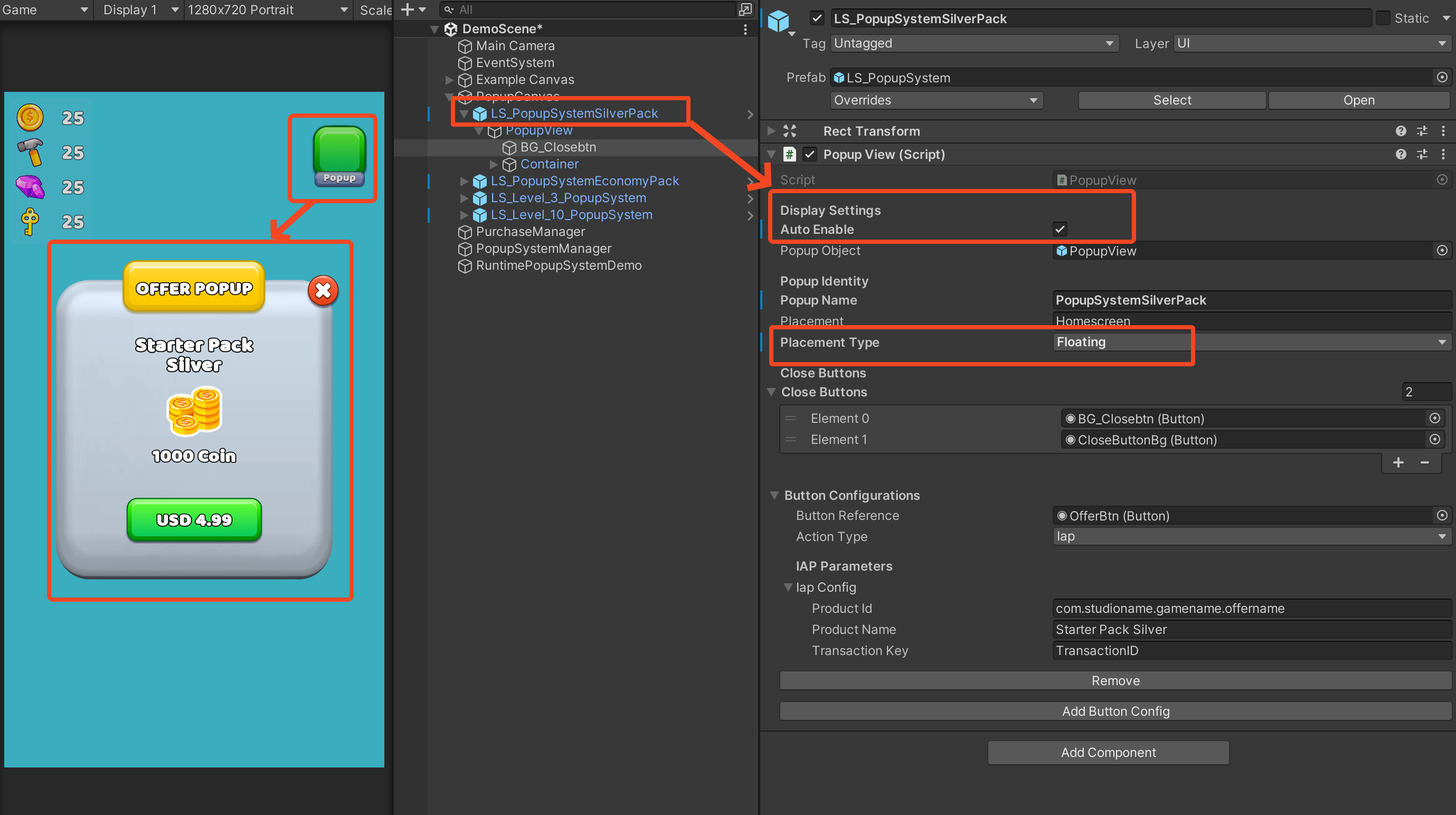
Task: Open Popup View script help icon
Action: coord(1400,154)
